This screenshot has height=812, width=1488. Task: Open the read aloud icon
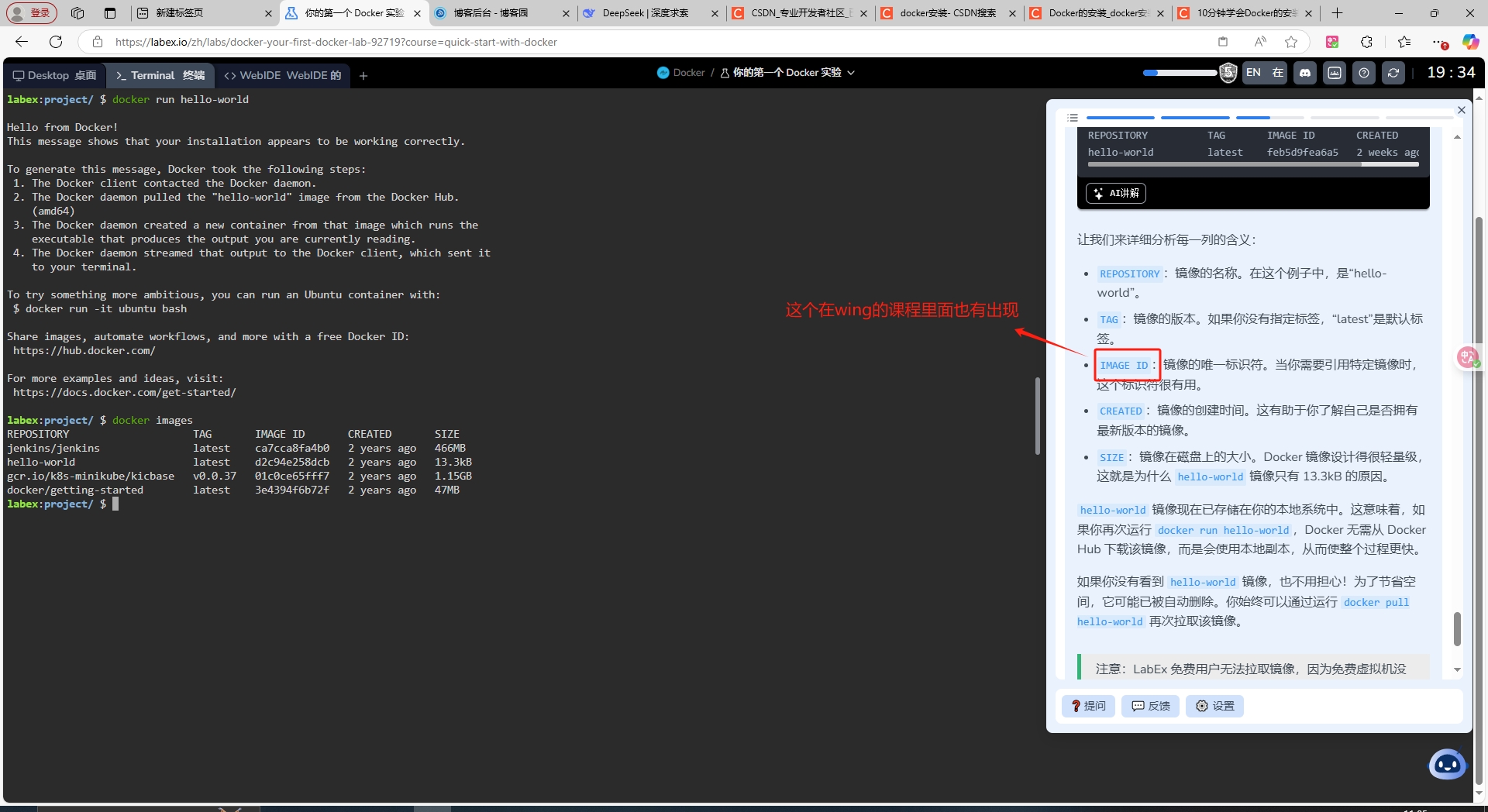coord(1260,42)
